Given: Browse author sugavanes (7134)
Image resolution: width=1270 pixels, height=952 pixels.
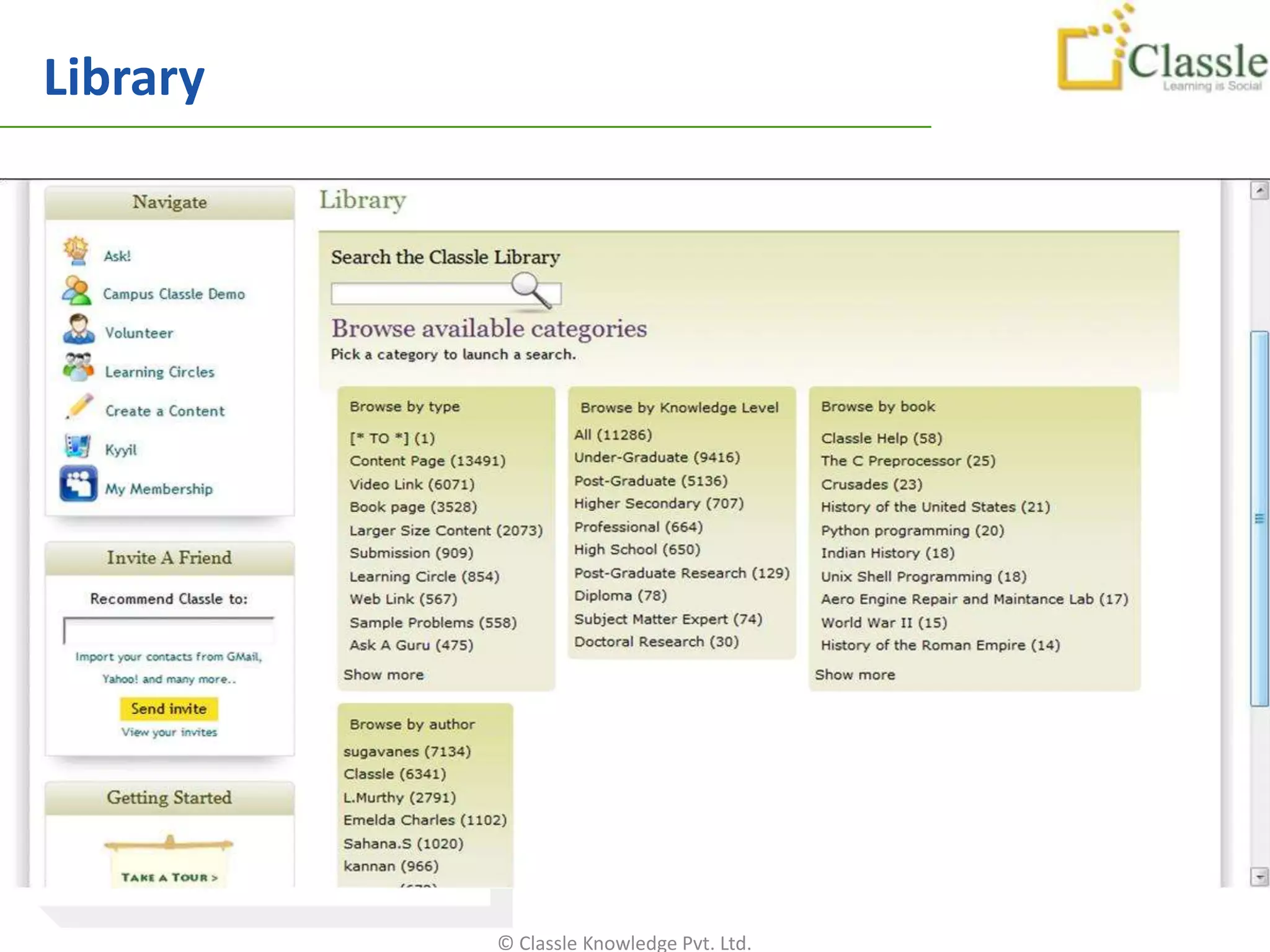Looking at the screenshot, I should pyautogui.click(x=407, y=752).
